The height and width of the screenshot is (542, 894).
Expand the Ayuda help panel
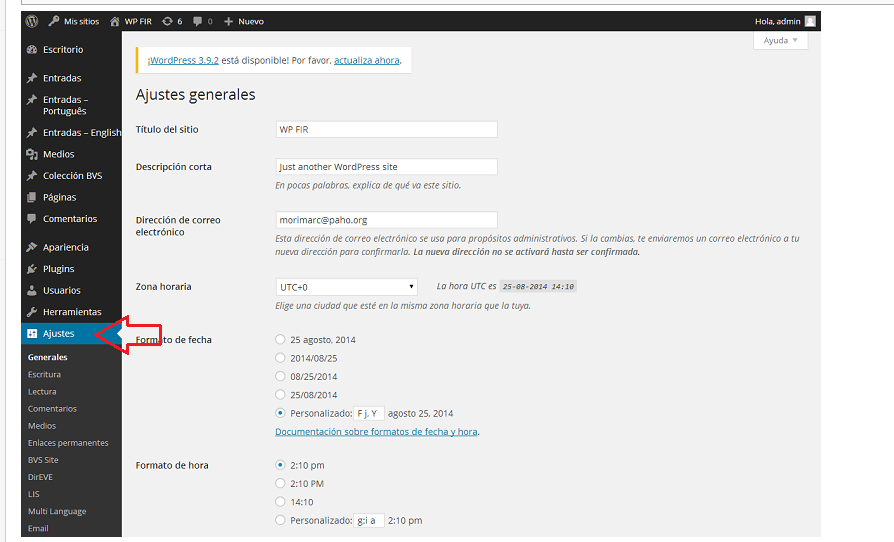[x=781, y=40]
